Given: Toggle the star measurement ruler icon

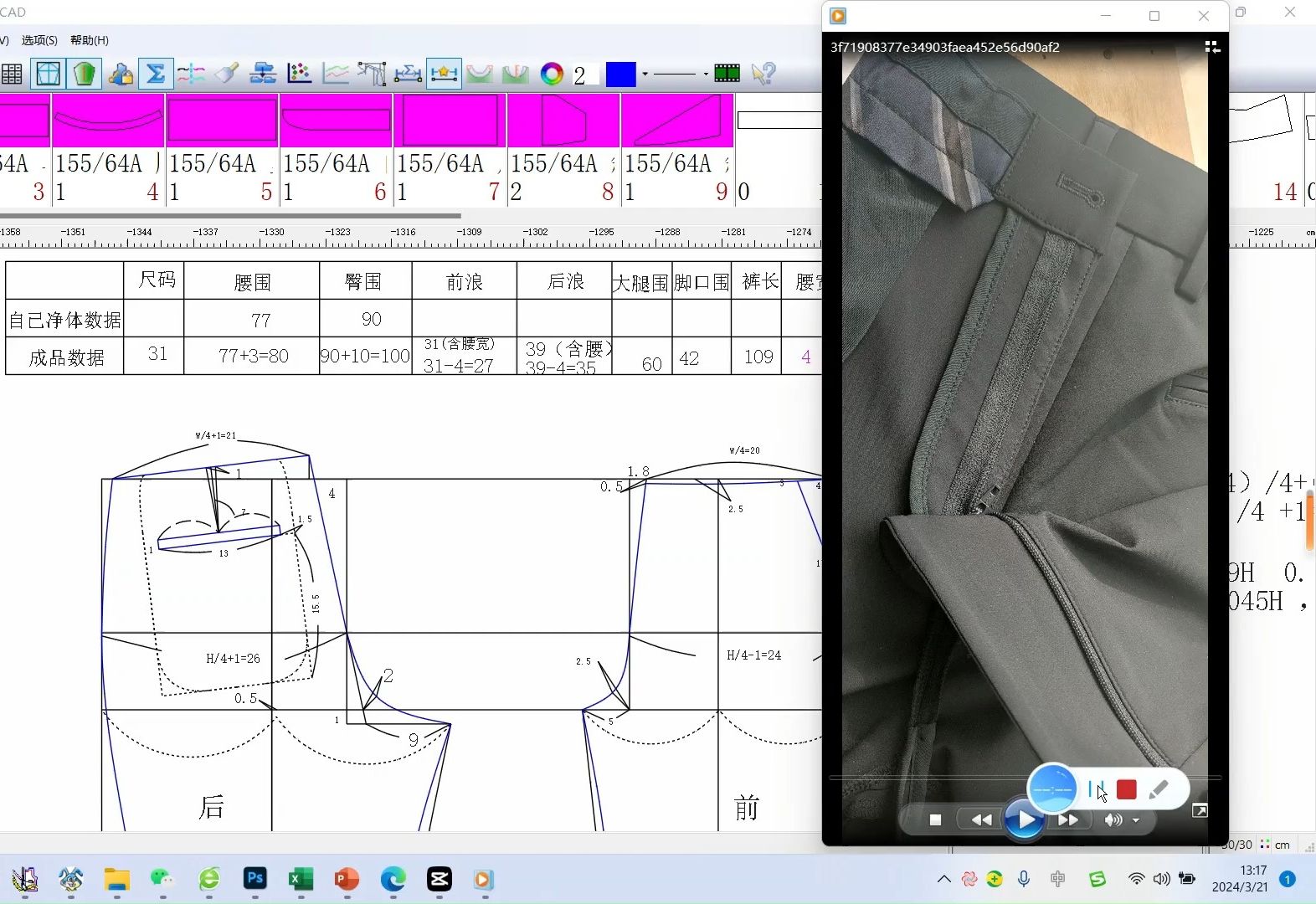Looking at the screenshot, I should click(444, 74).
